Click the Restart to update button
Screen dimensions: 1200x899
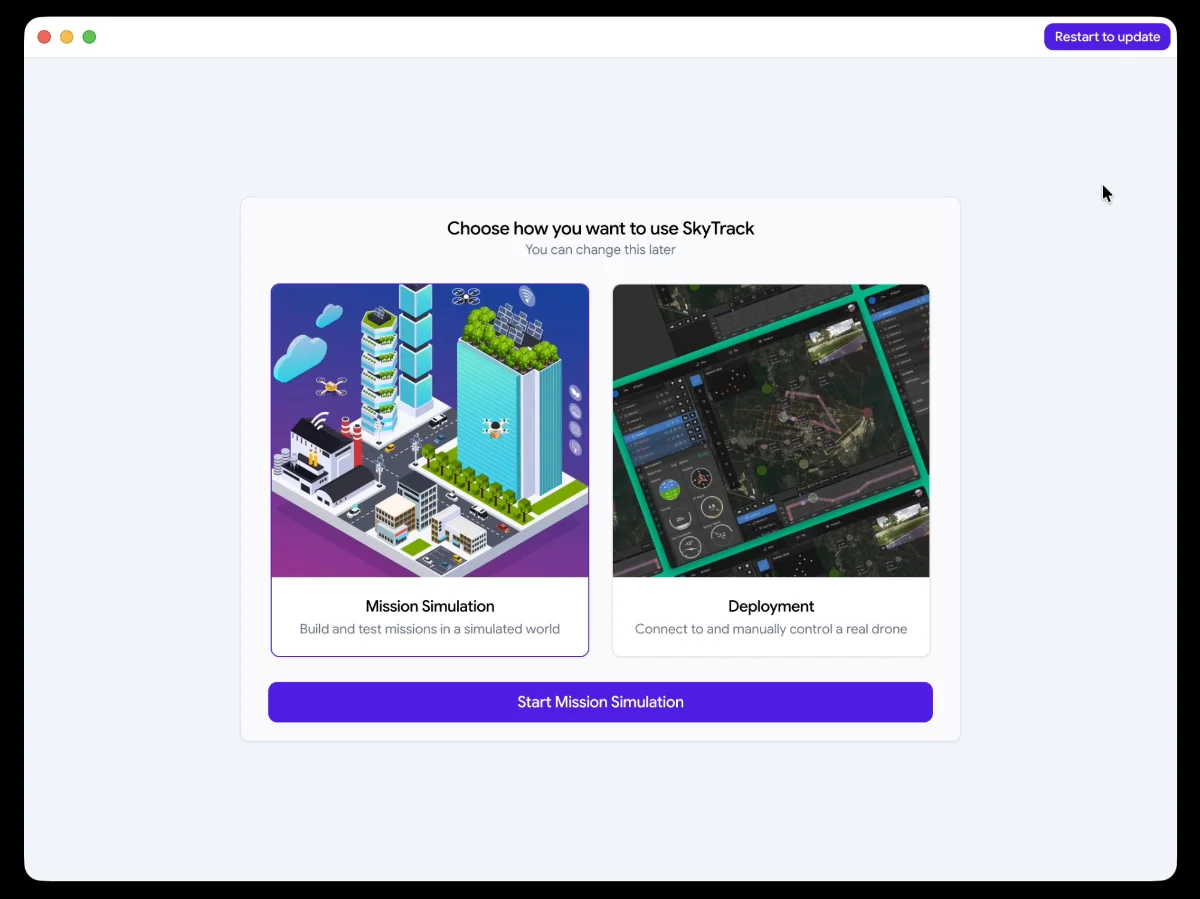[x=1107, y=37]
